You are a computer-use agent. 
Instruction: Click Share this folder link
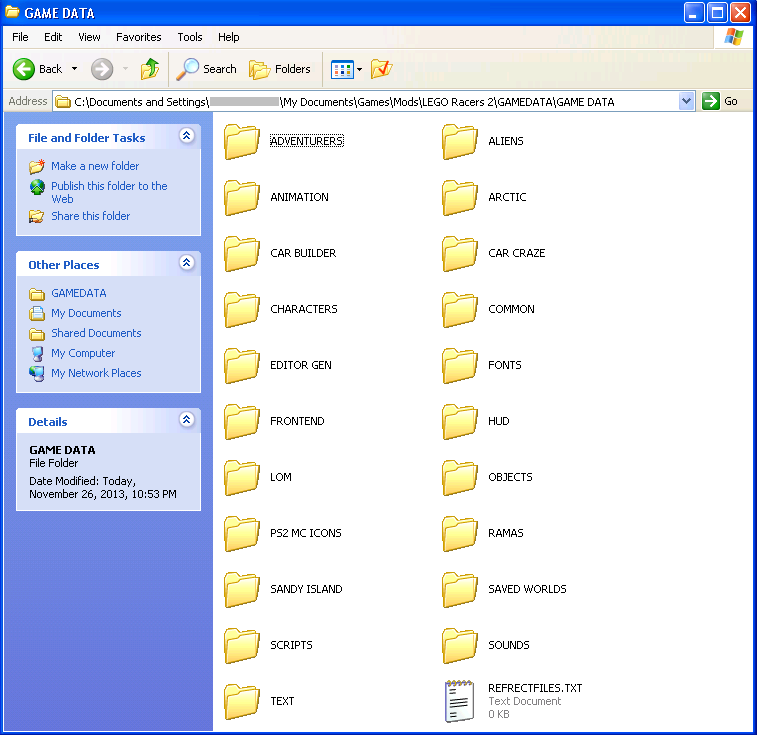point(91,216)
